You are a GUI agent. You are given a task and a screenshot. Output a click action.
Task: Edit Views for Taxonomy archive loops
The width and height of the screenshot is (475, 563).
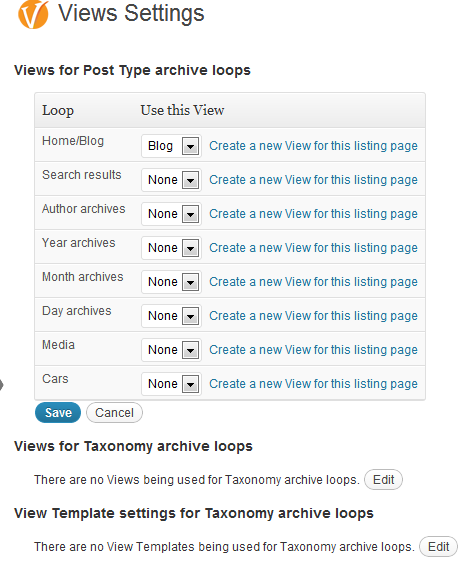tap(383, 480)
